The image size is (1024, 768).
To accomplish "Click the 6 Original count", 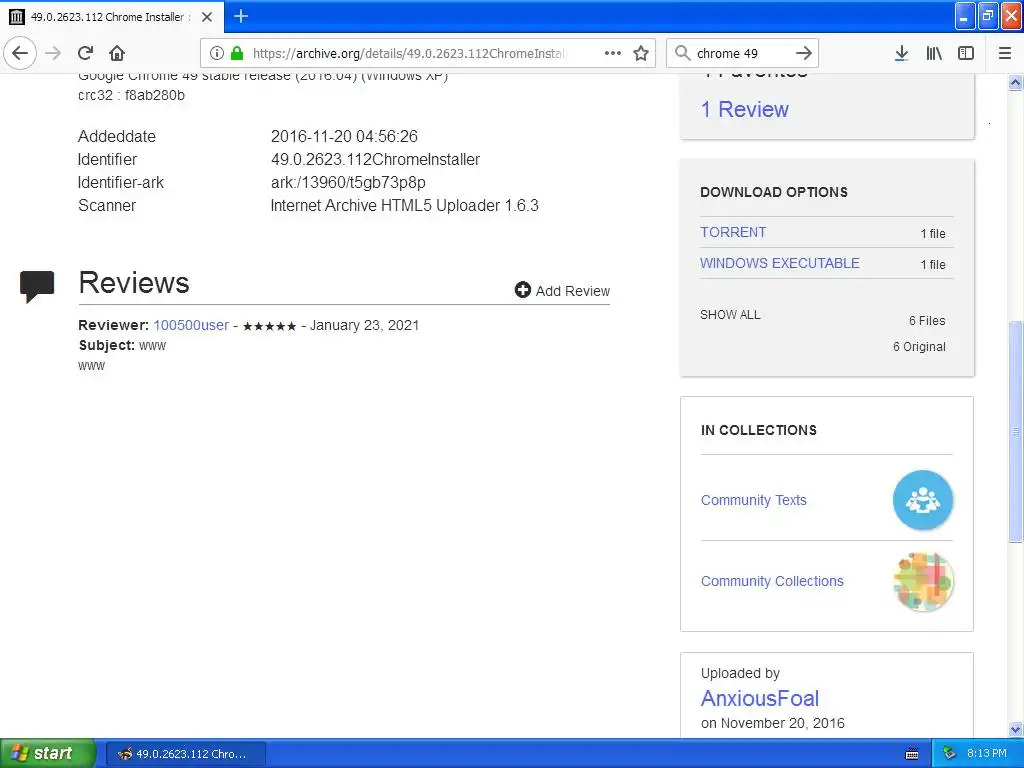I will (919, 347).
